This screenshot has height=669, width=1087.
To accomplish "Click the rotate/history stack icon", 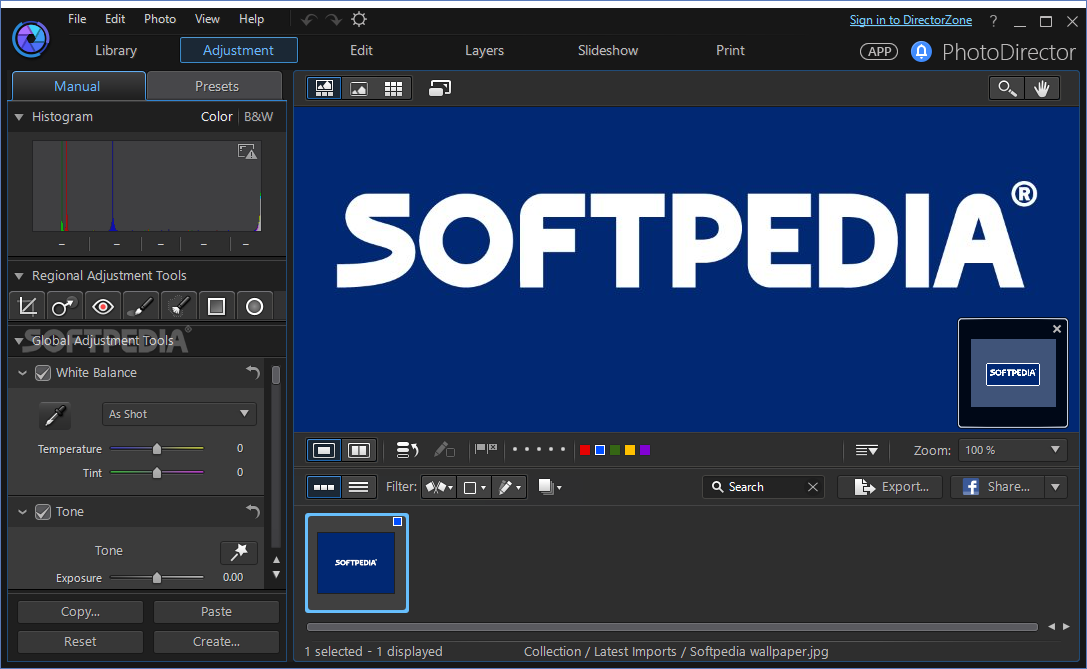I will click(x=407, y=451).
